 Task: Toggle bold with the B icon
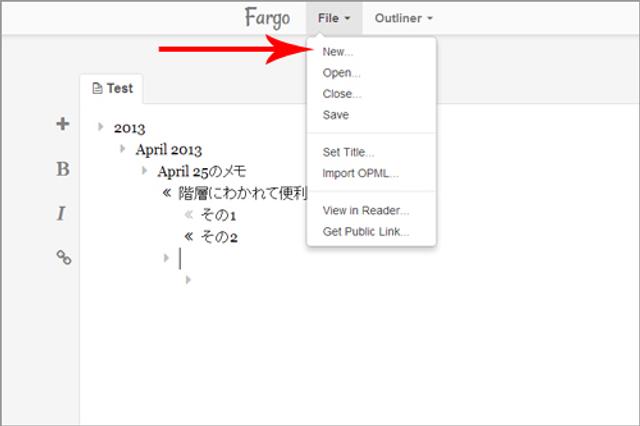tap(63, 169)
